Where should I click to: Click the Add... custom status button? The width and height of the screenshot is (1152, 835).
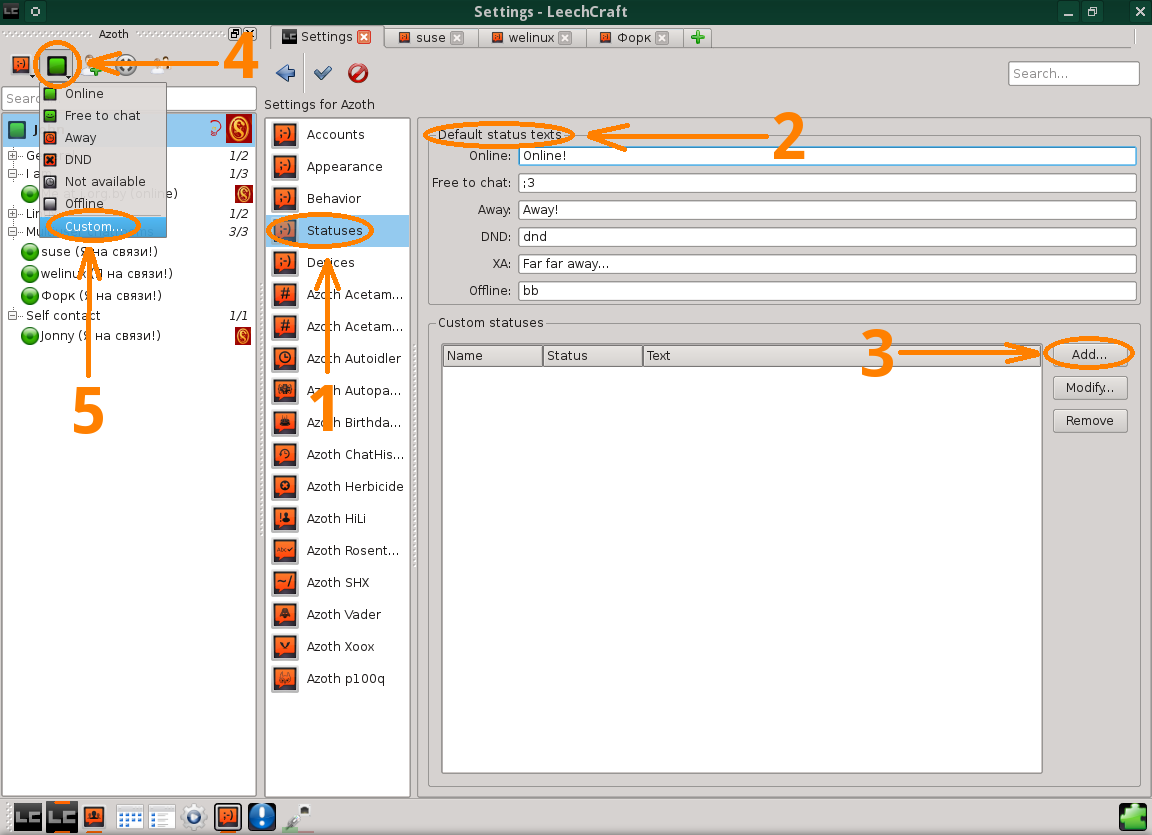tap(1089, 355)
